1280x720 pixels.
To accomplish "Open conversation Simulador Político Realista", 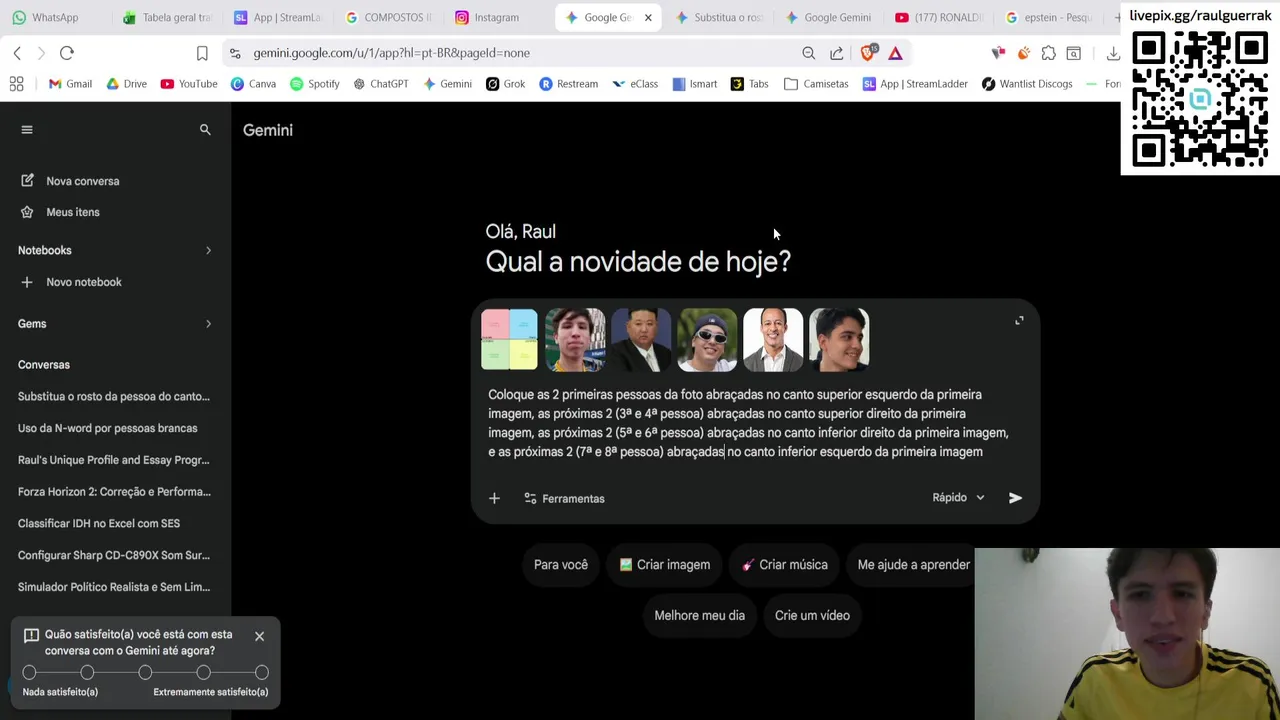I will coord(114,587).
